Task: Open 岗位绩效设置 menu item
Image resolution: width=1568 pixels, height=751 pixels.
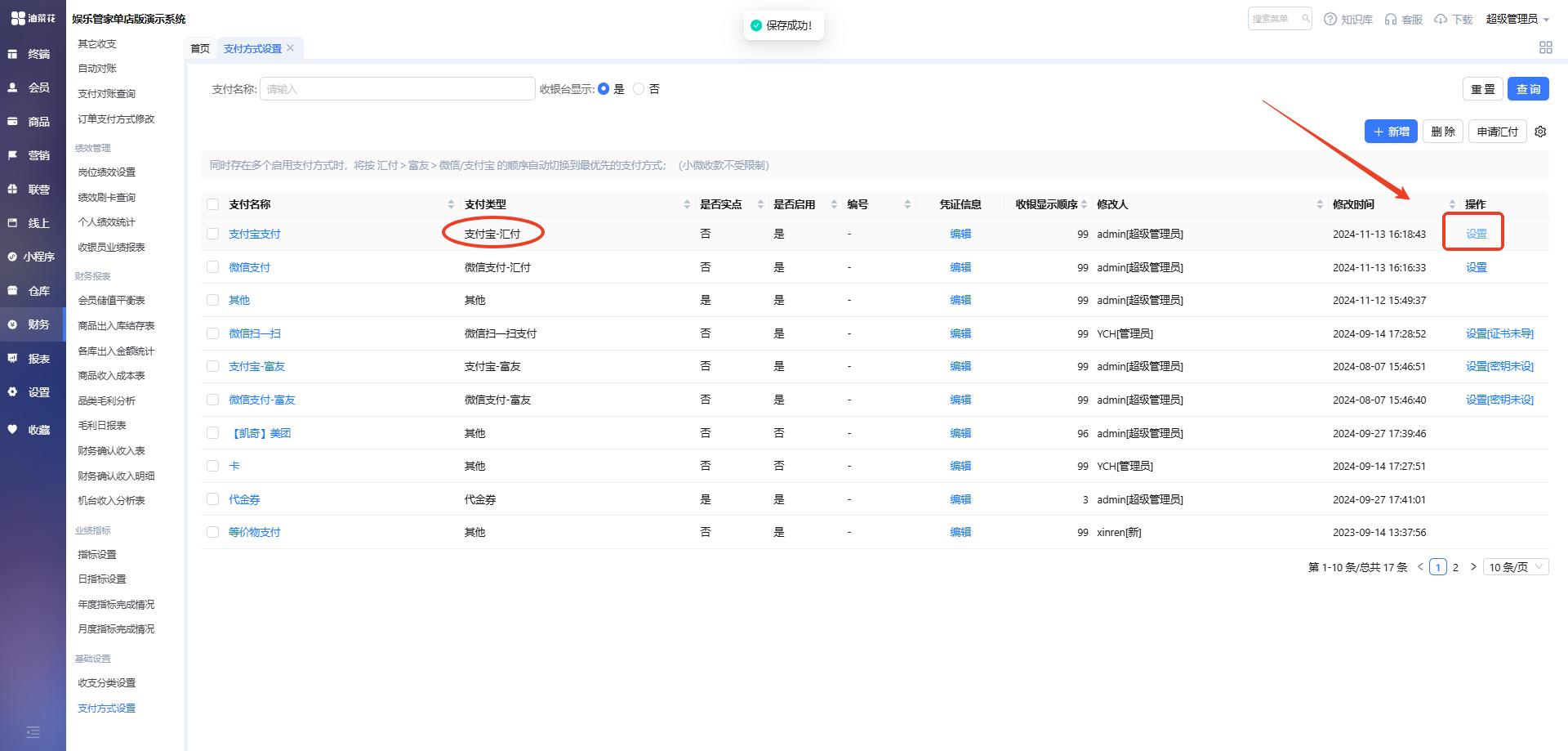Action: [107, 172]
